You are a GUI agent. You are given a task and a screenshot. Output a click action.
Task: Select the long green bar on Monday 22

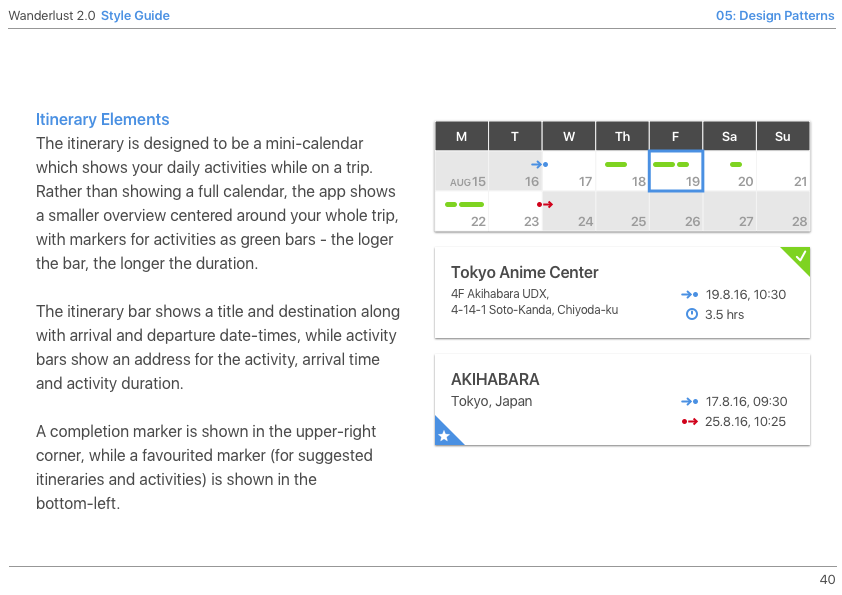pos(471,204)
